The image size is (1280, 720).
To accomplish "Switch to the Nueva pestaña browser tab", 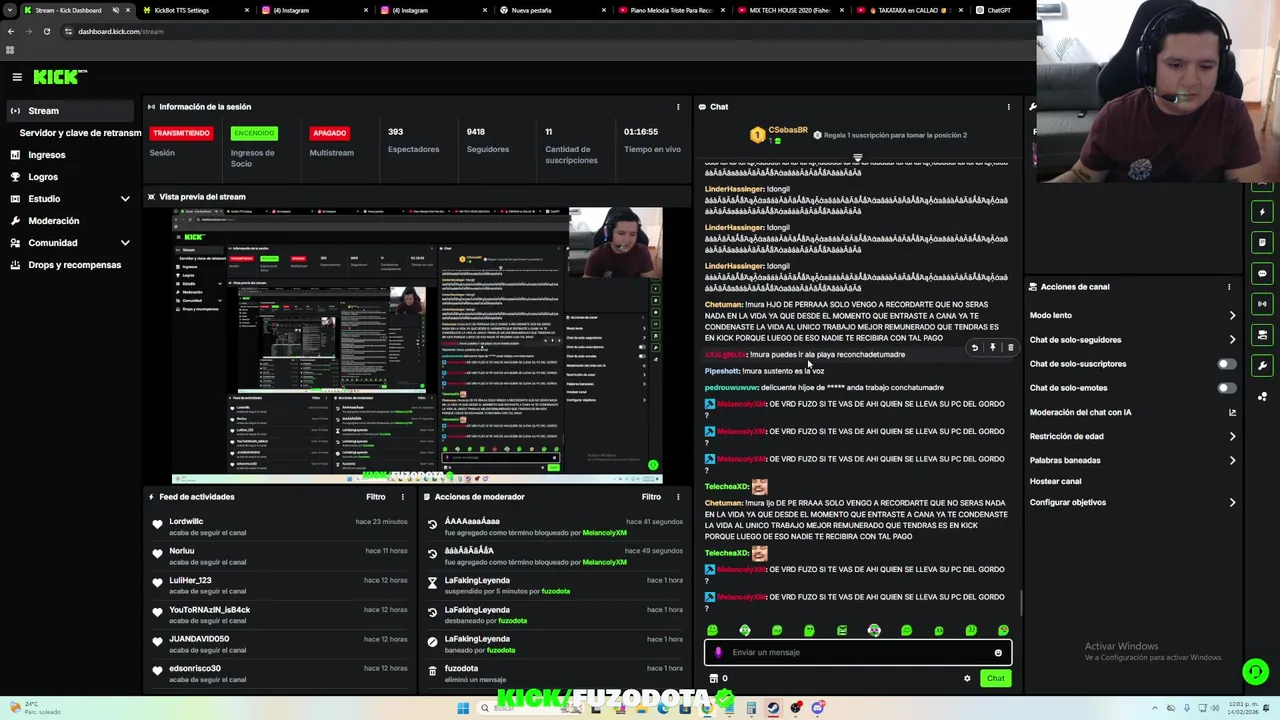I will click(553, 10).
